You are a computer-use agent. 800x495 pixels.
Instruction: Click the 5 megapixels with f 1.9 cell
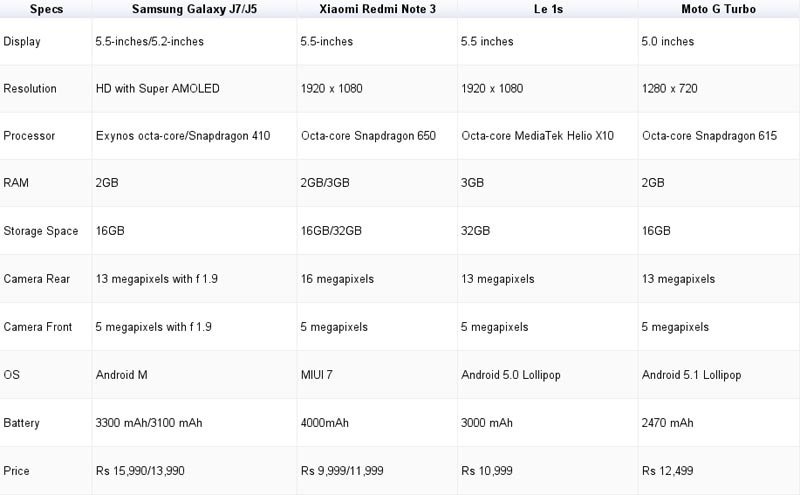(154, 327)
